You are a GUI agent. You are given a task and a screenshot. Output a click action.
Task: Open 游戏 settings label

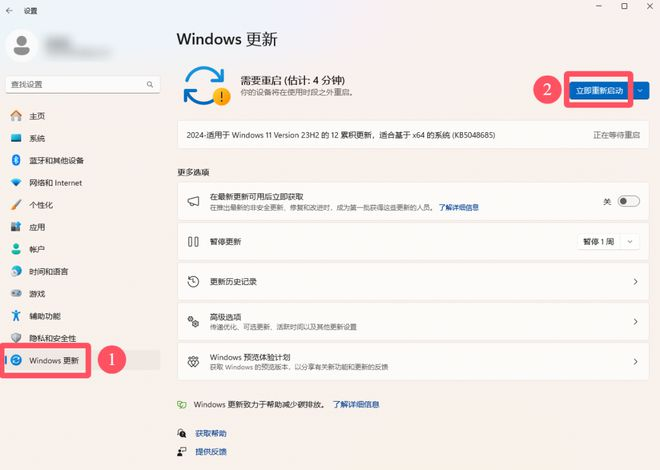coord(37,294)
